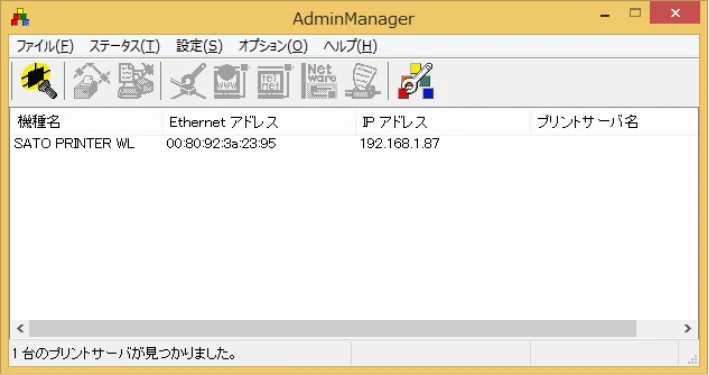
Task: Open the オプション(O) menu
Action: [273, 46]
